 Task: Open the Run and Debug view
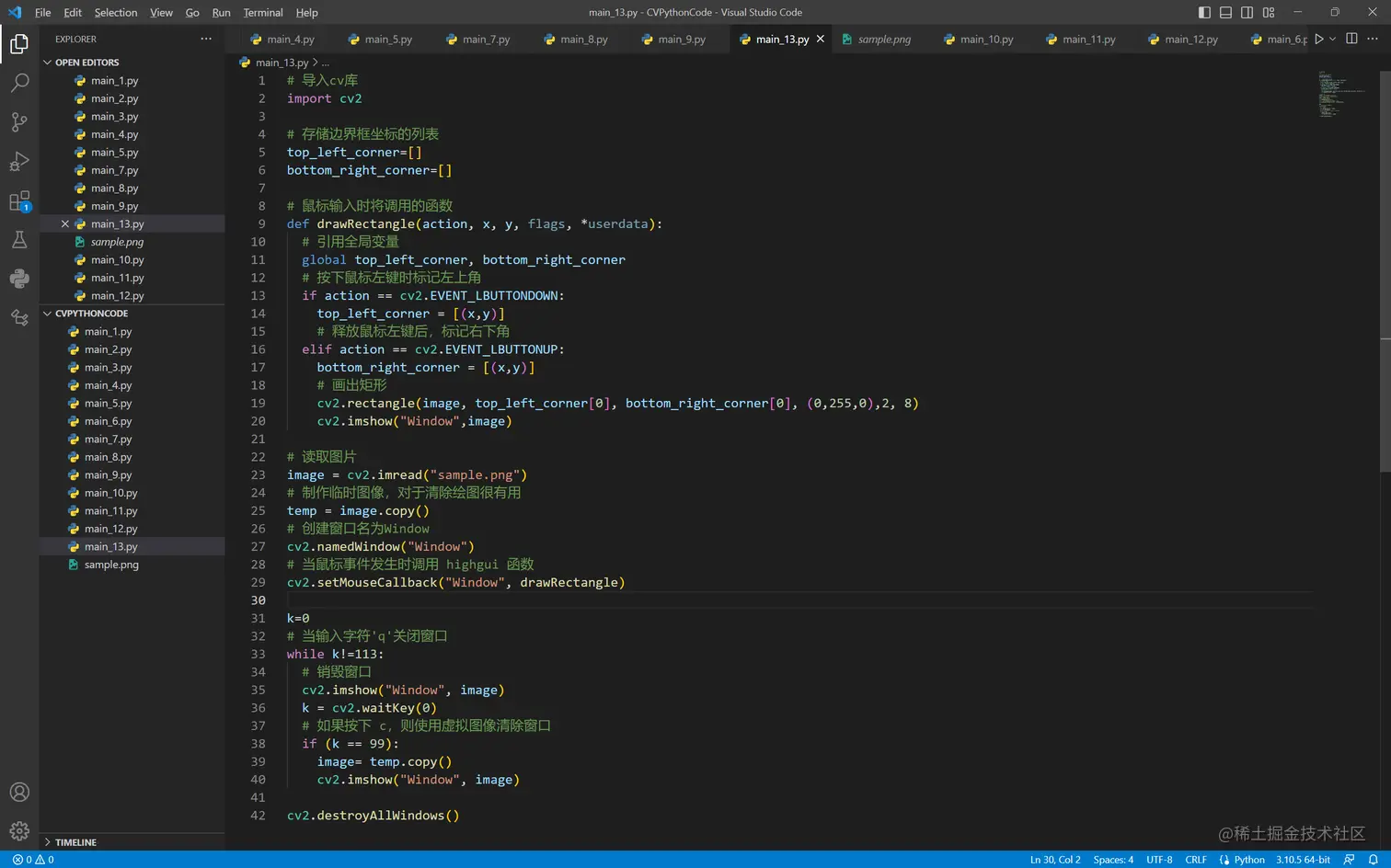click(x=19, y=162)
